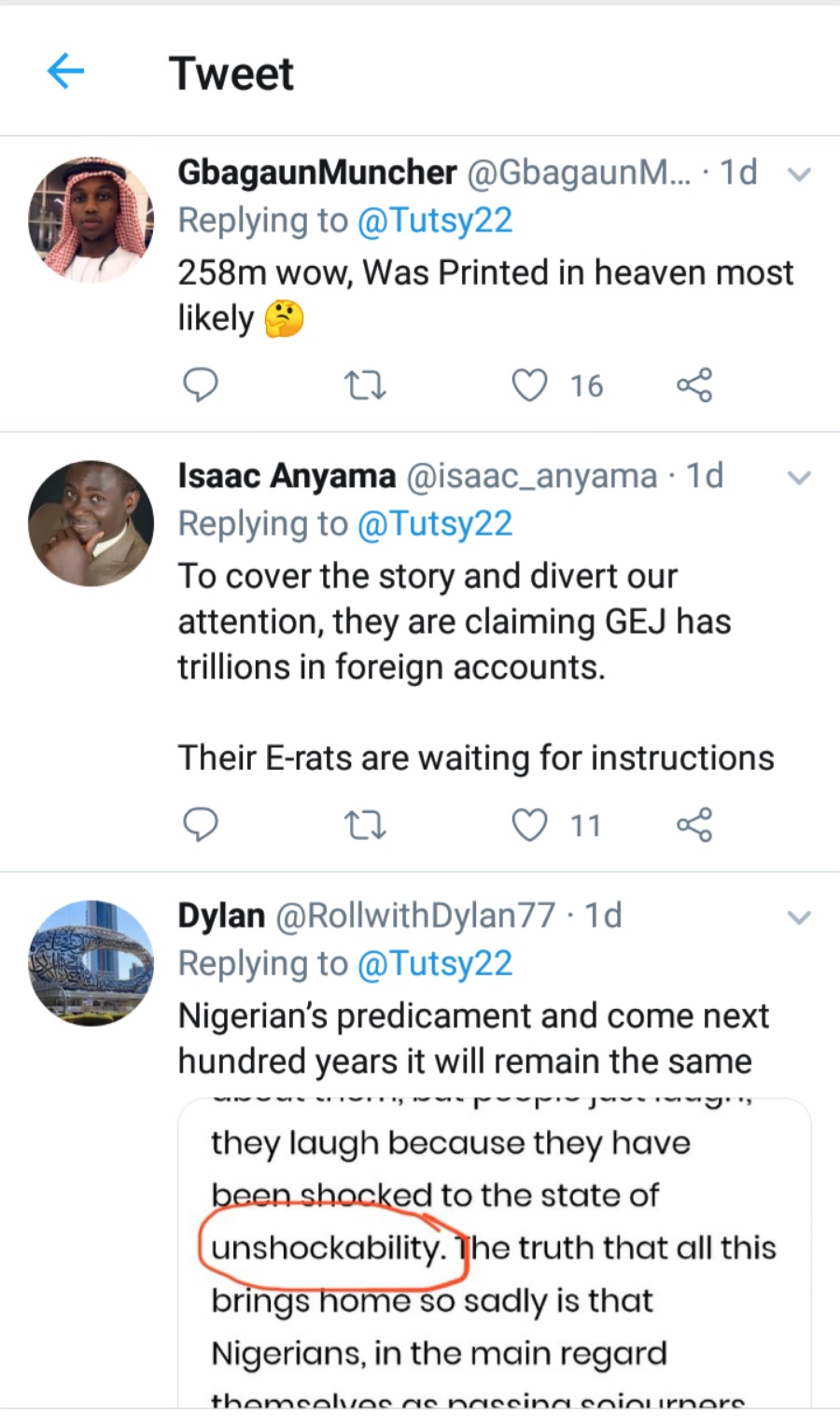Screen dimensions: 840x1426
Task: Like GbagaunMuncher's tweet with 16 likes
Action: click(529, 384)
